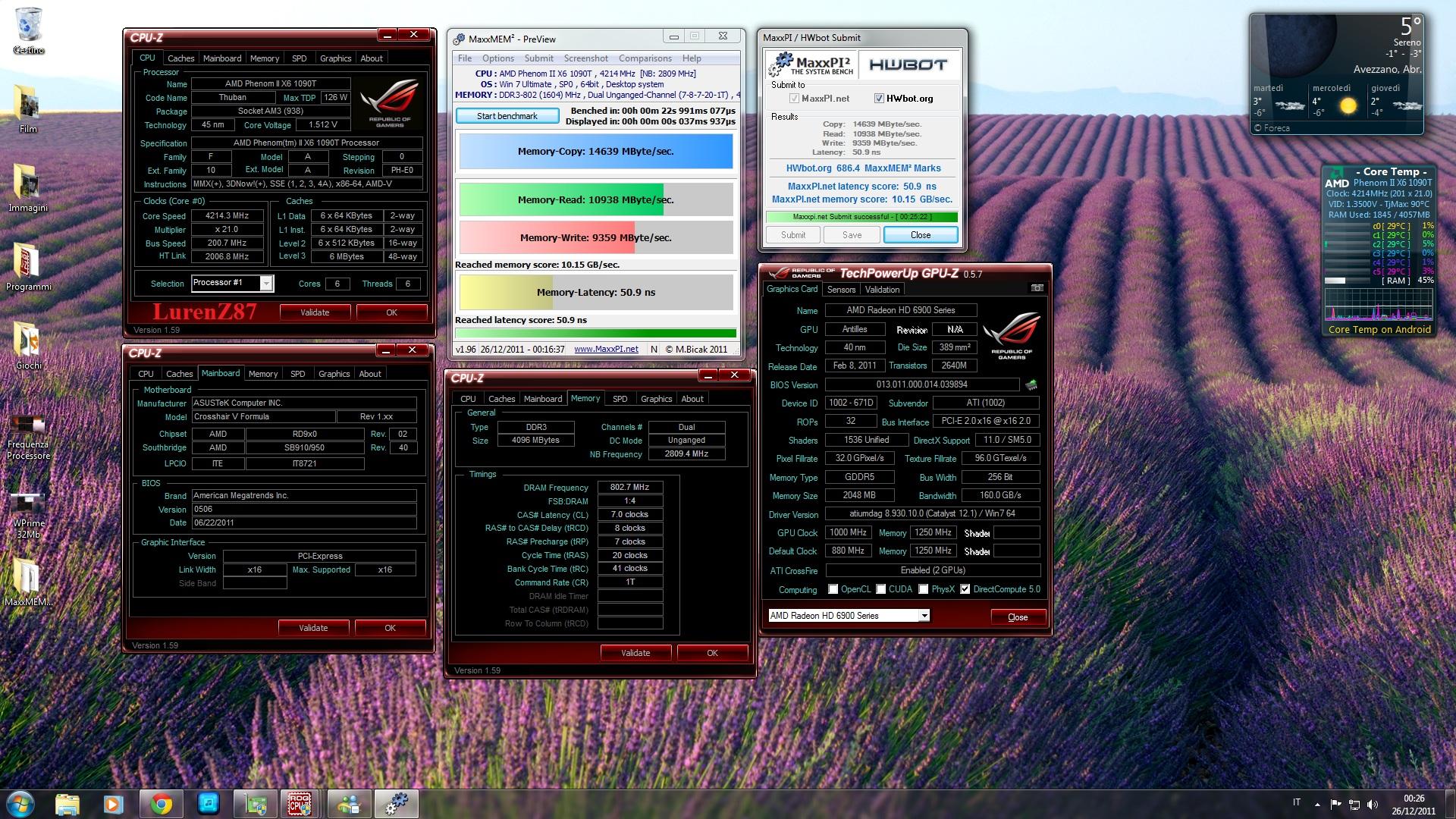Switch to Validation tab in GPU-Z

coord(882,290)
